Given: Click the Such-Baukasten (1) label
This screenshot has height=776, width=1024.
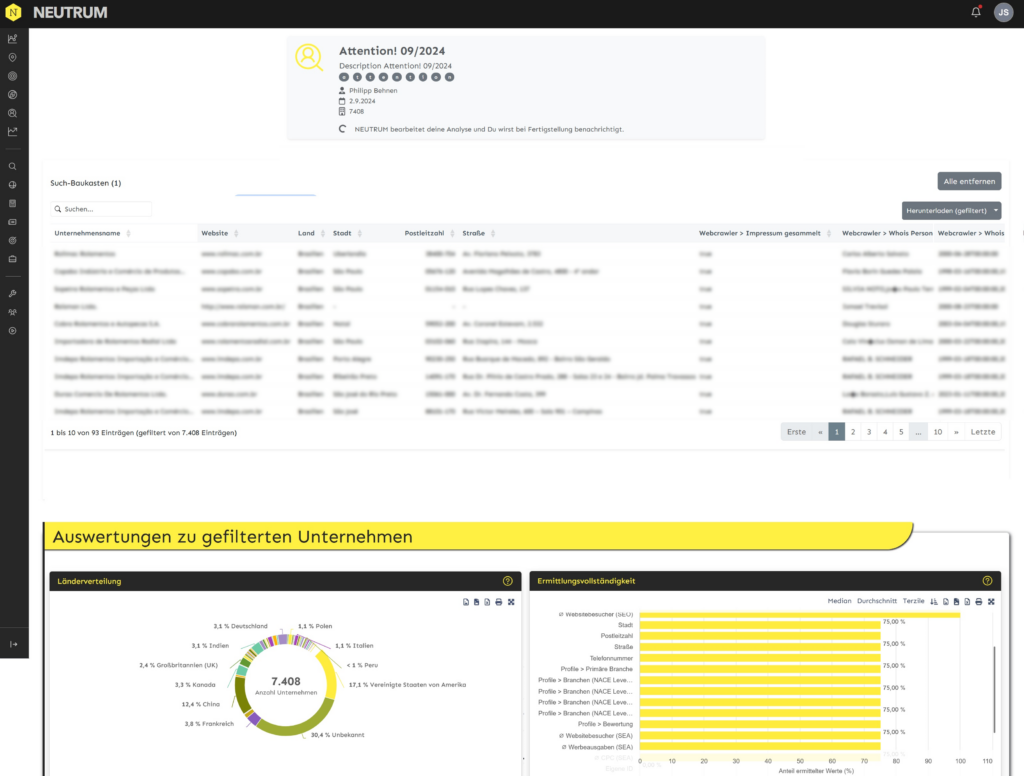Looking at the screenshot, I should (x=86, y=183).
